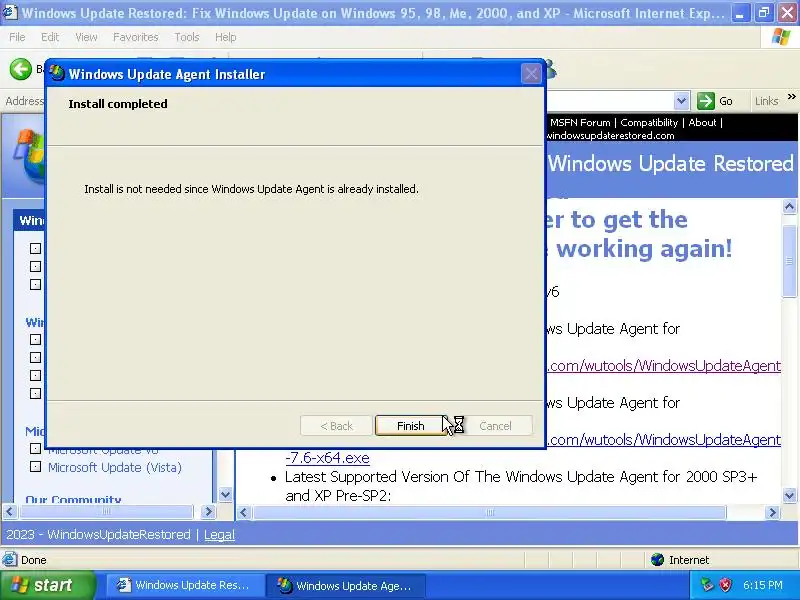Click the main page vertical scrollbar up arrow

(x=789, y=207)
